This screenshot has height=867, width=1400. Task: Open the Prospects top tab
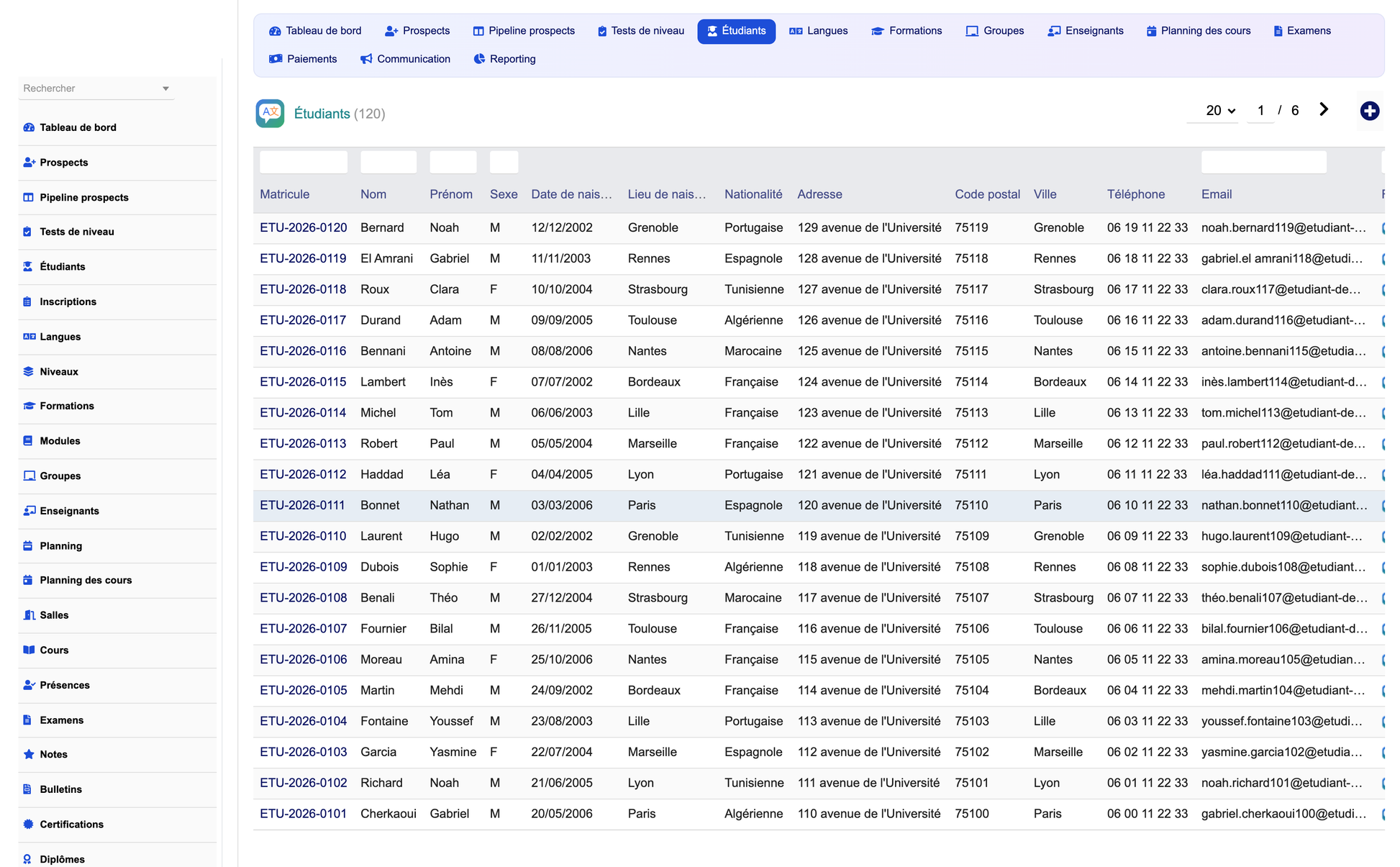pos(417,31)
